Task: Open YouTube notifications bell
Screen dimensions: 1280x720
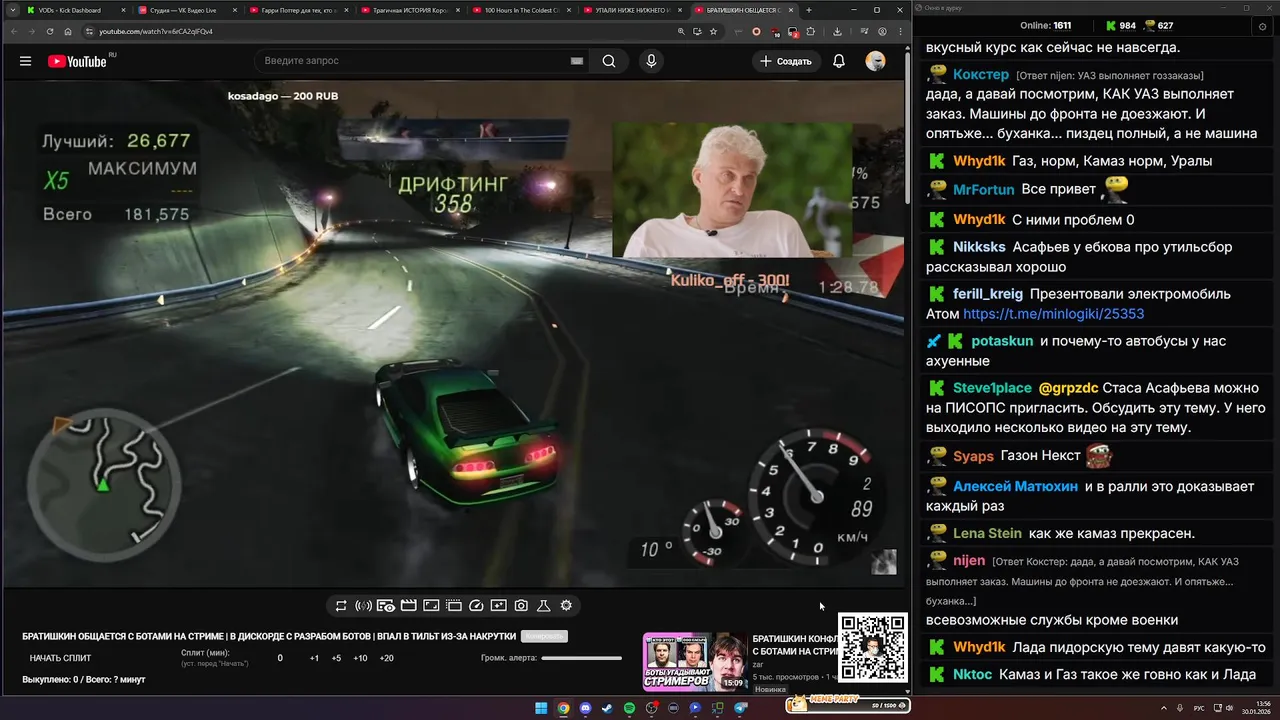Action: click(839, 61)
